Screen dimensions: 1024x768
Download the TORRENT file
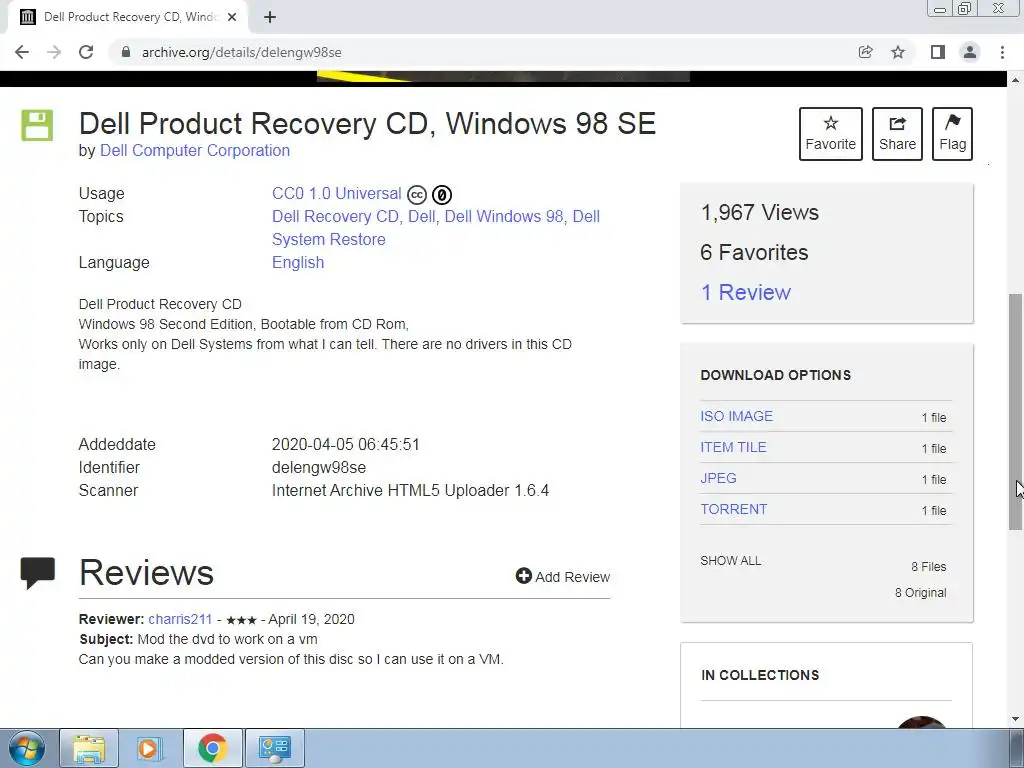pyautogui.click(x=734, y=509)
